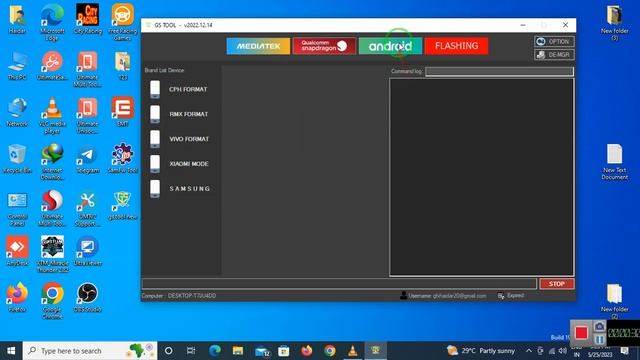Open the New Text Document on the desktop

614,162
